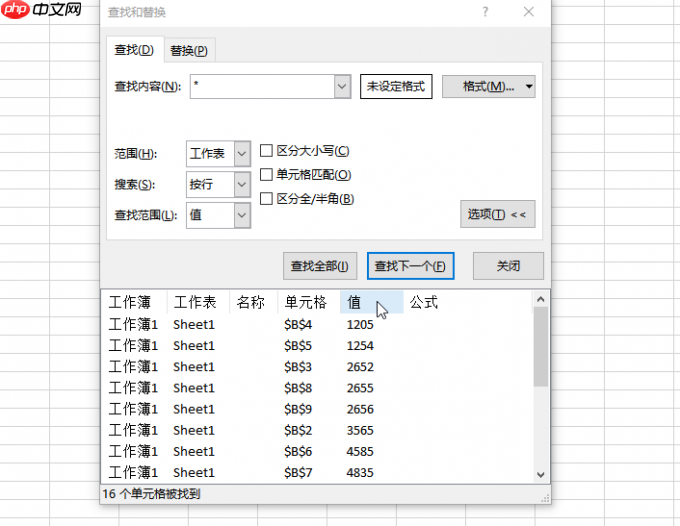Click the value 1205 in results
The width and height of the screenshot is (680, 526).
pos(360,325)
